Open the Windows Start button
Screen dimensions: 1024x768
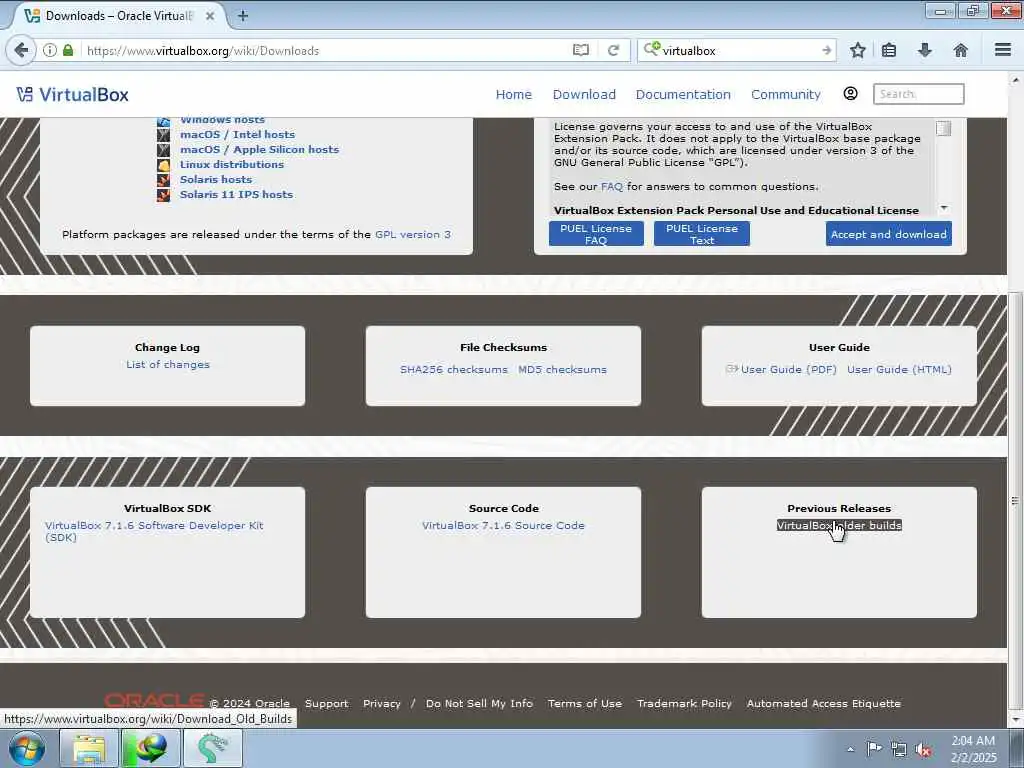(27, 748)
